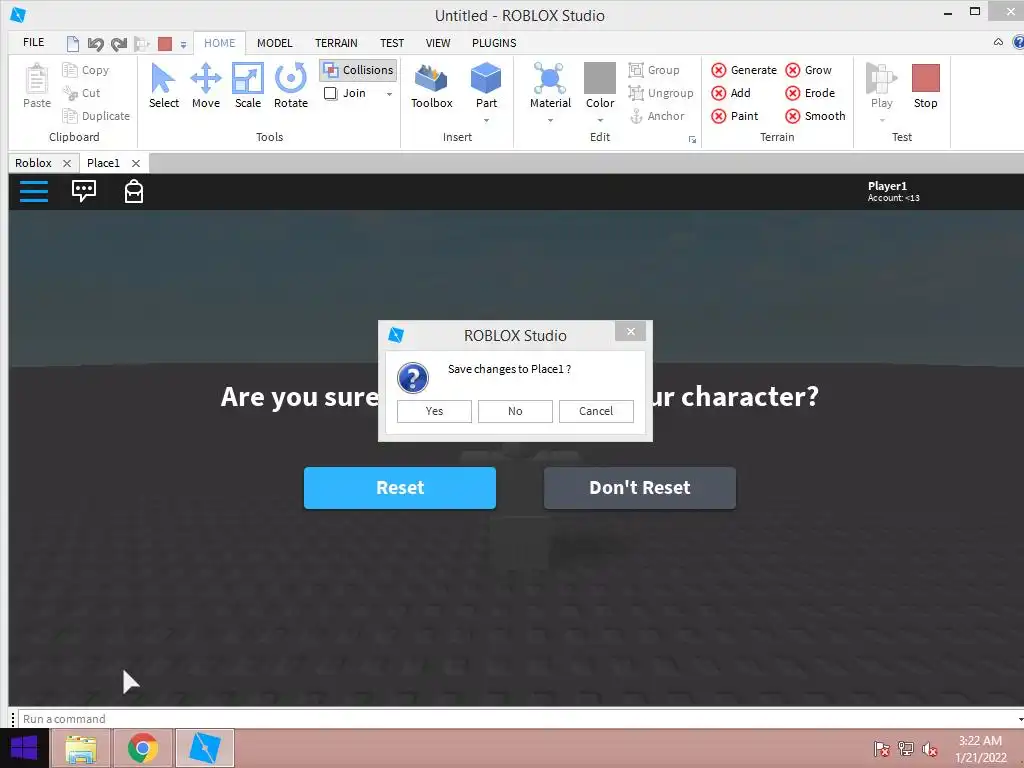Screen dimensions: 1024x768
Task: Enable the Join checkbox
Action: coord(330,93)
